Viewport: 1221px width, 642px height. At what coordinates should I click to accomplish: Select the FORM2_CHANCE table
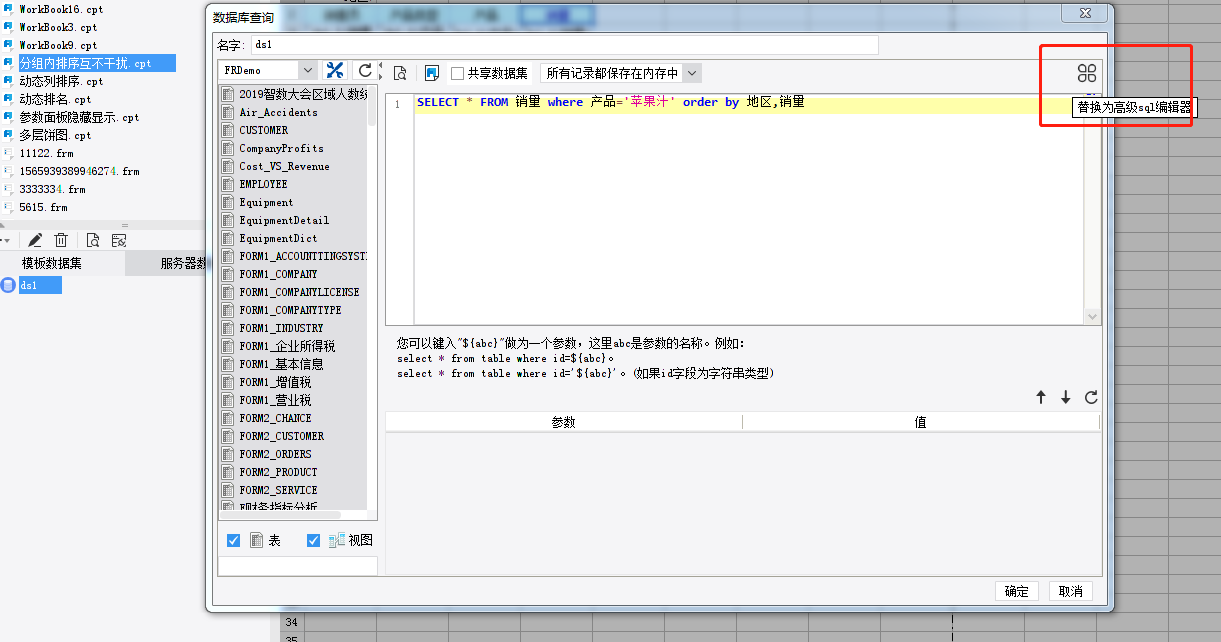pos(275,418)
